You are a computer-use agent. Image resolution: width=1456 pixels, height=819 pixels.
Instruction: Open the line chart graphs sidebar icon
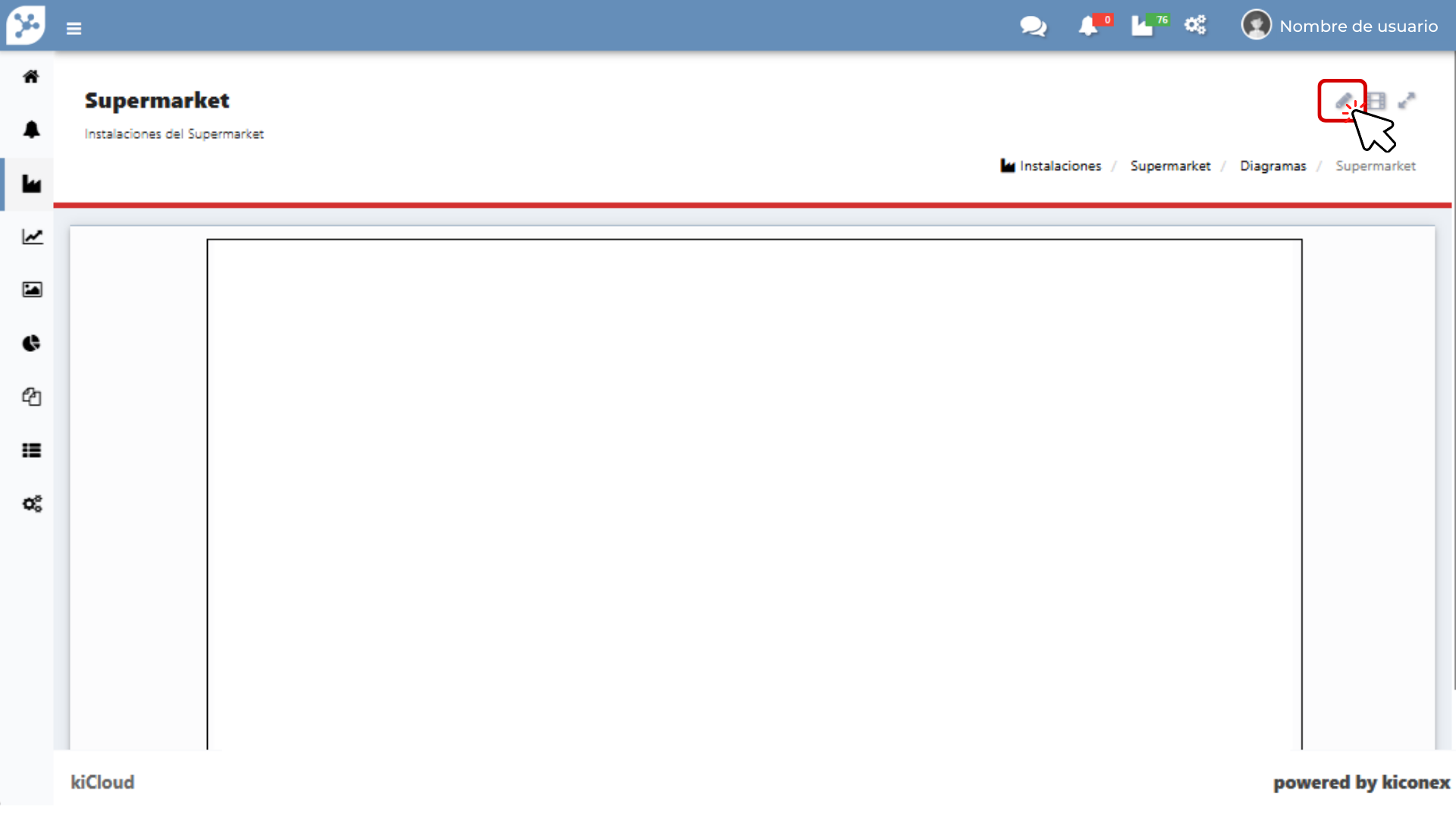point(31,237)
